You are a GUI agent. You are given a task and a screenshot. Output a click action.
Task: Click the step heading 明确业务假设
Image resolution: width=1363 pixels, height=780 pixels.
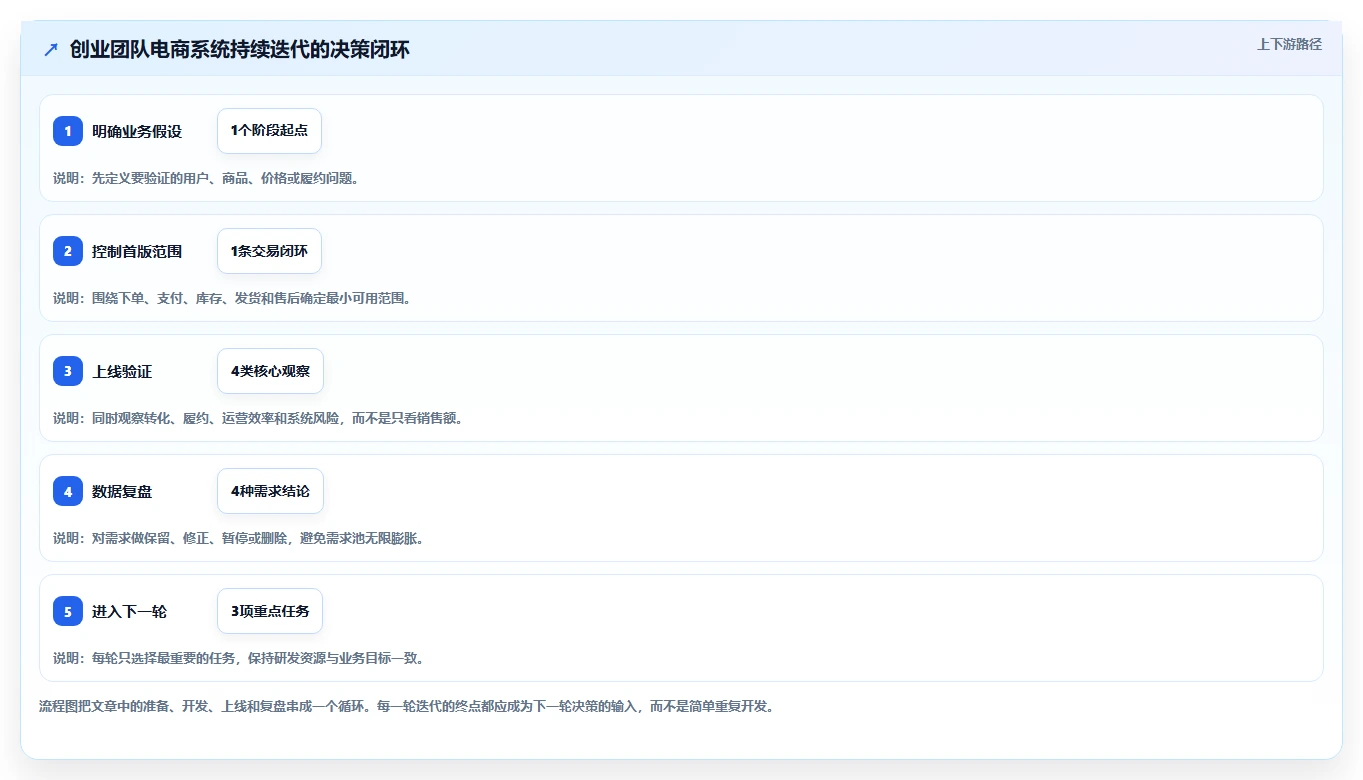[x=137, y=131]
